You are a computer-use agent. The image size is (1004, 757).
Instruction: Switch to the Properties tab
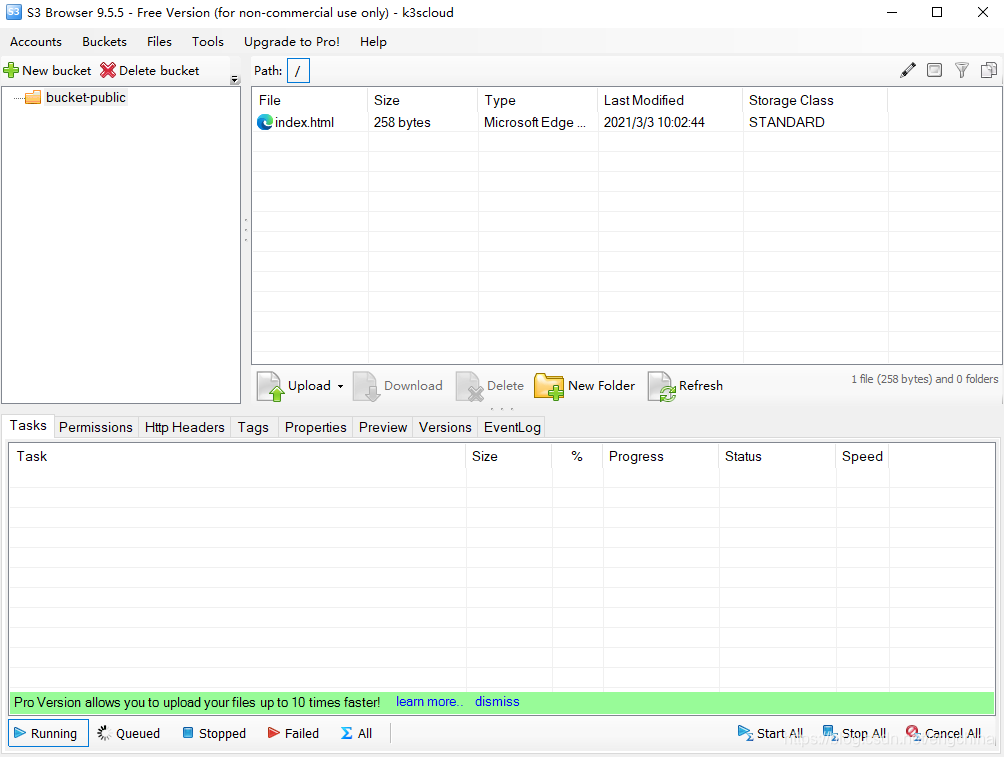pyautogui.click(x=316, y=427)
